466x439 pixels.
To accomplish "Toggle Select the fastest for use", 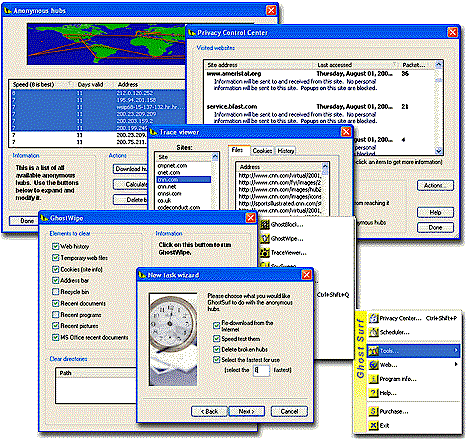I will 217,360.
